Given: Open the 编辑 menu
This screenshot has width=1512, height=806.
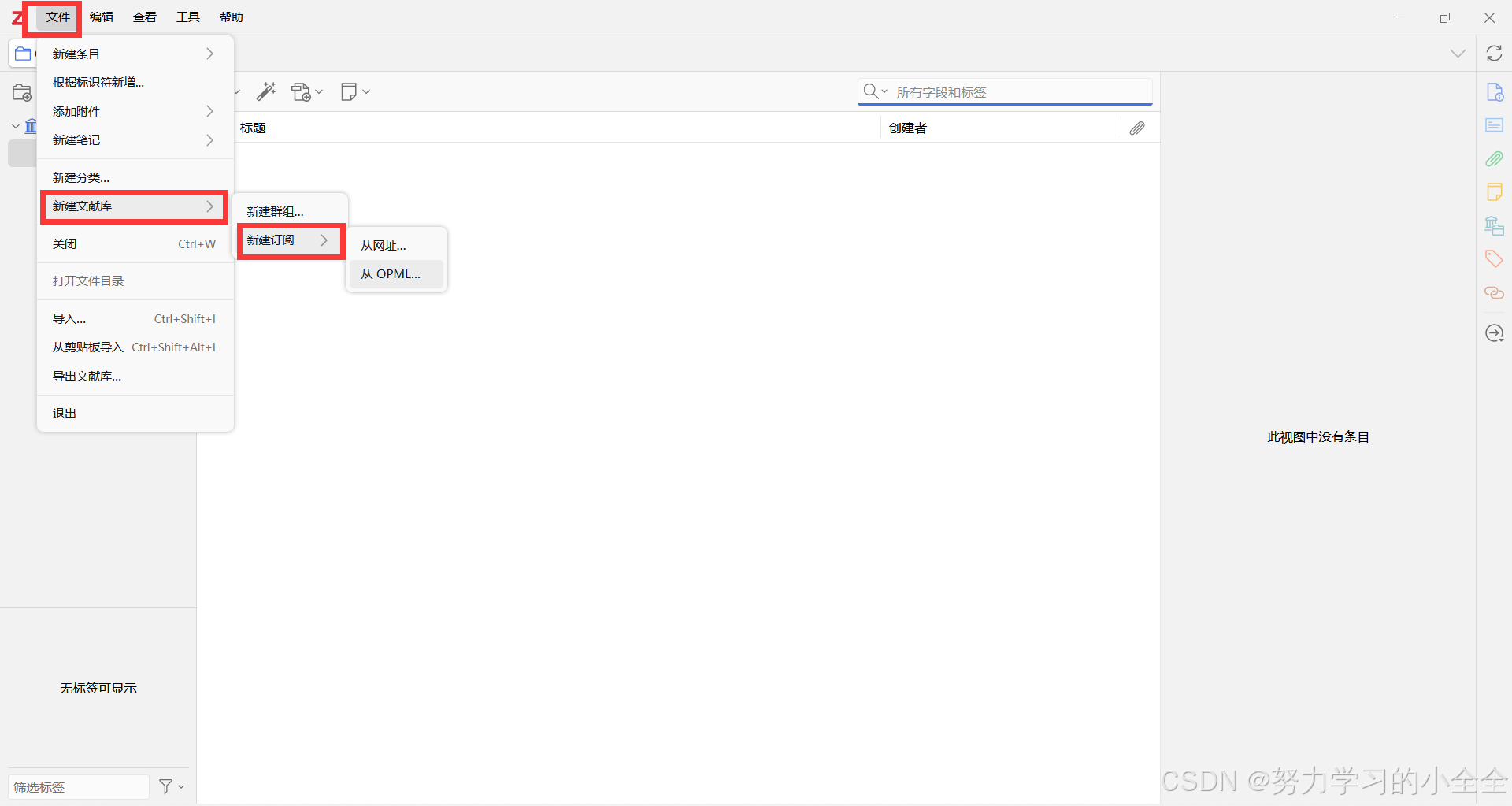Looking at the screenshot, I should [102, 17].
